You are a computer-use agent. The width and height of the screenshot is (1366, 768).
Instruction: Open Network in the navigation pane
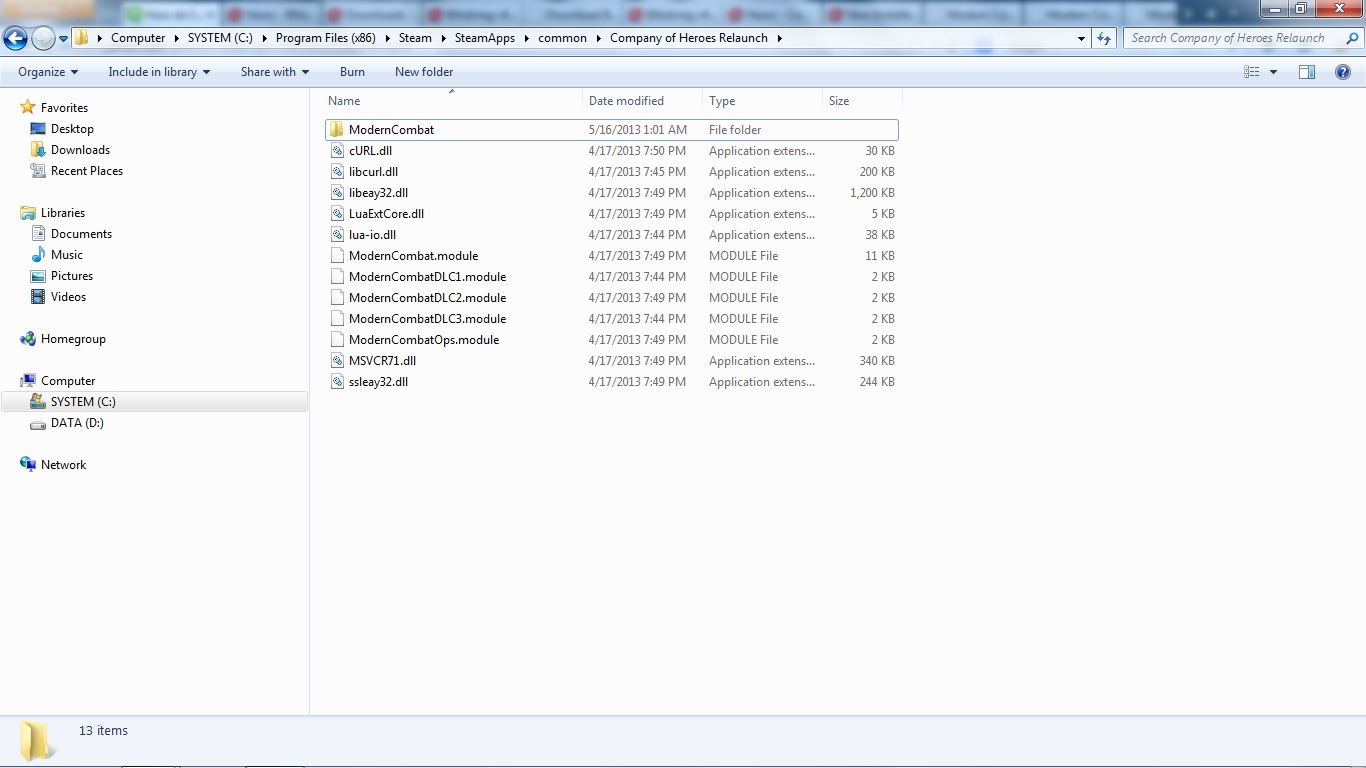click(63, 465)
